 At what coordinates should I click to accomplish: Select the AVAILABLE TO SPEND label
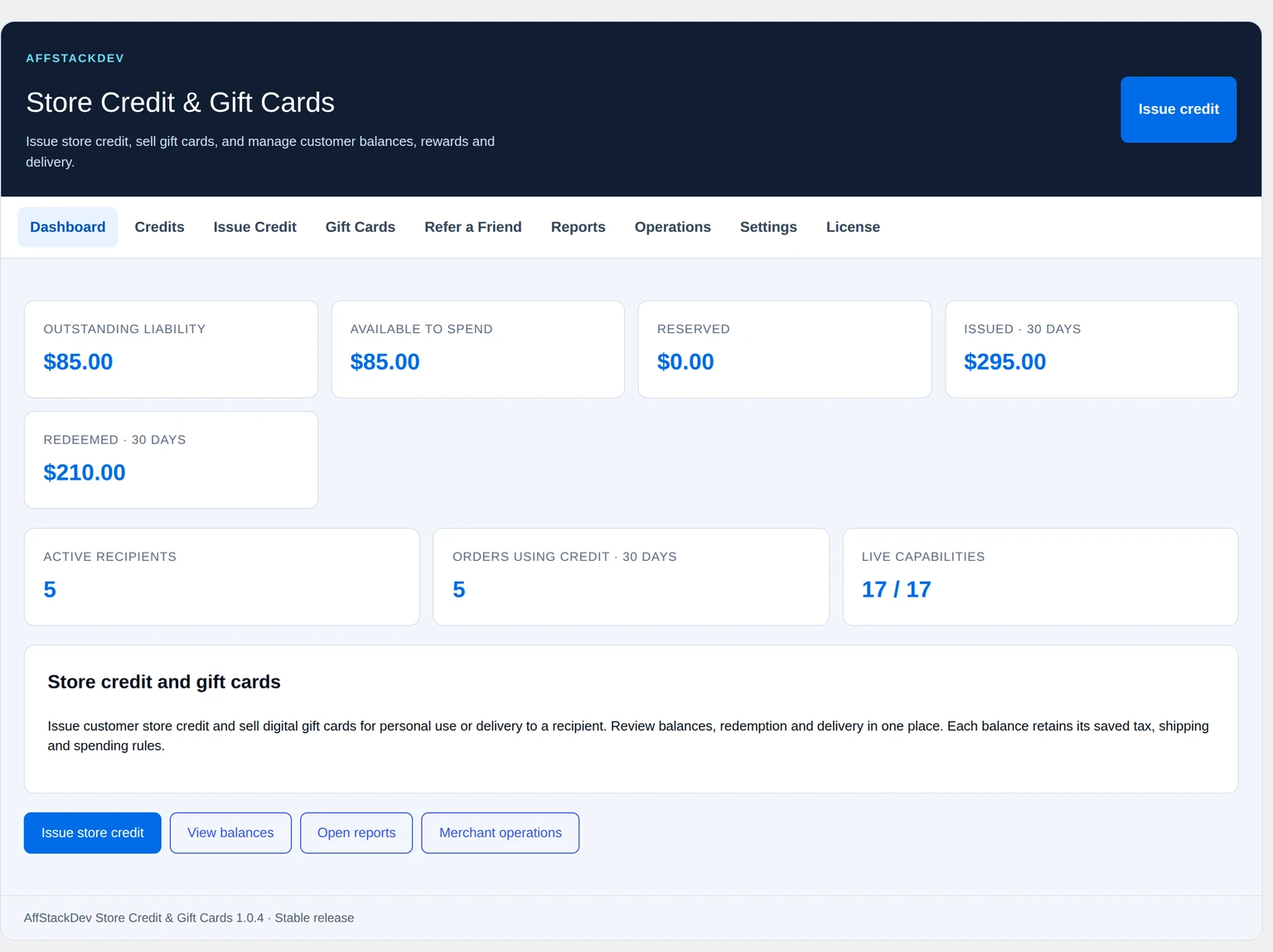pyautogui.click(x=421, y=329)
